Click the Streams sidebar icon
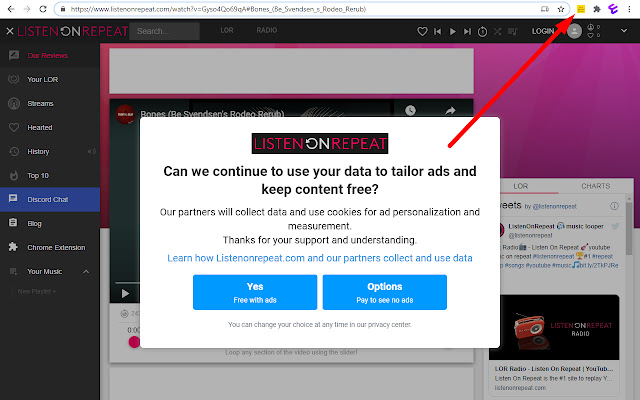640x400 pixels. pos(13,103)
